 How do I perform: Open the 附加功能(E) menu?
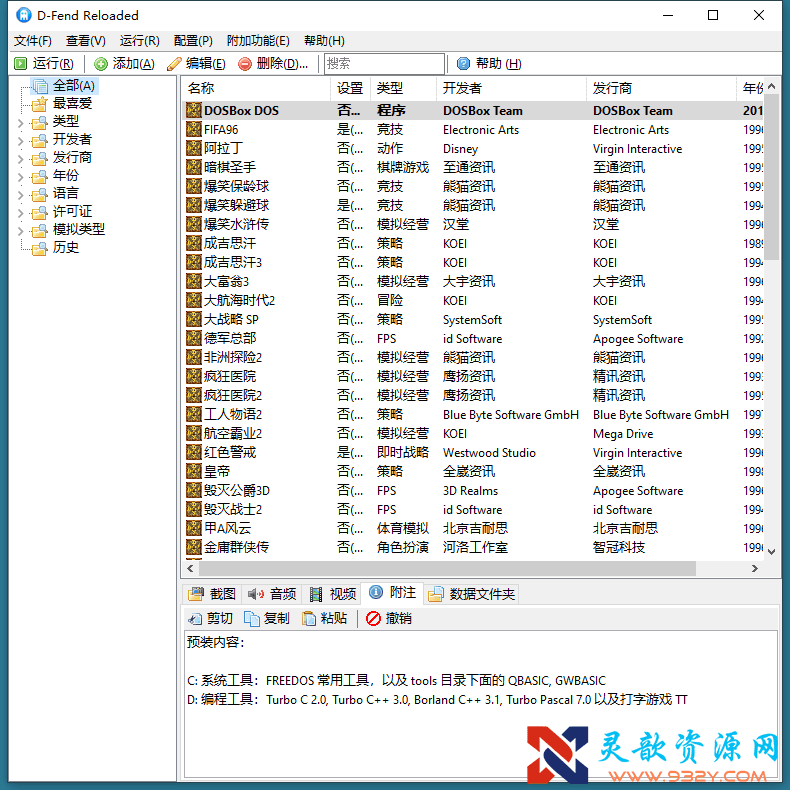coord(258,41)
